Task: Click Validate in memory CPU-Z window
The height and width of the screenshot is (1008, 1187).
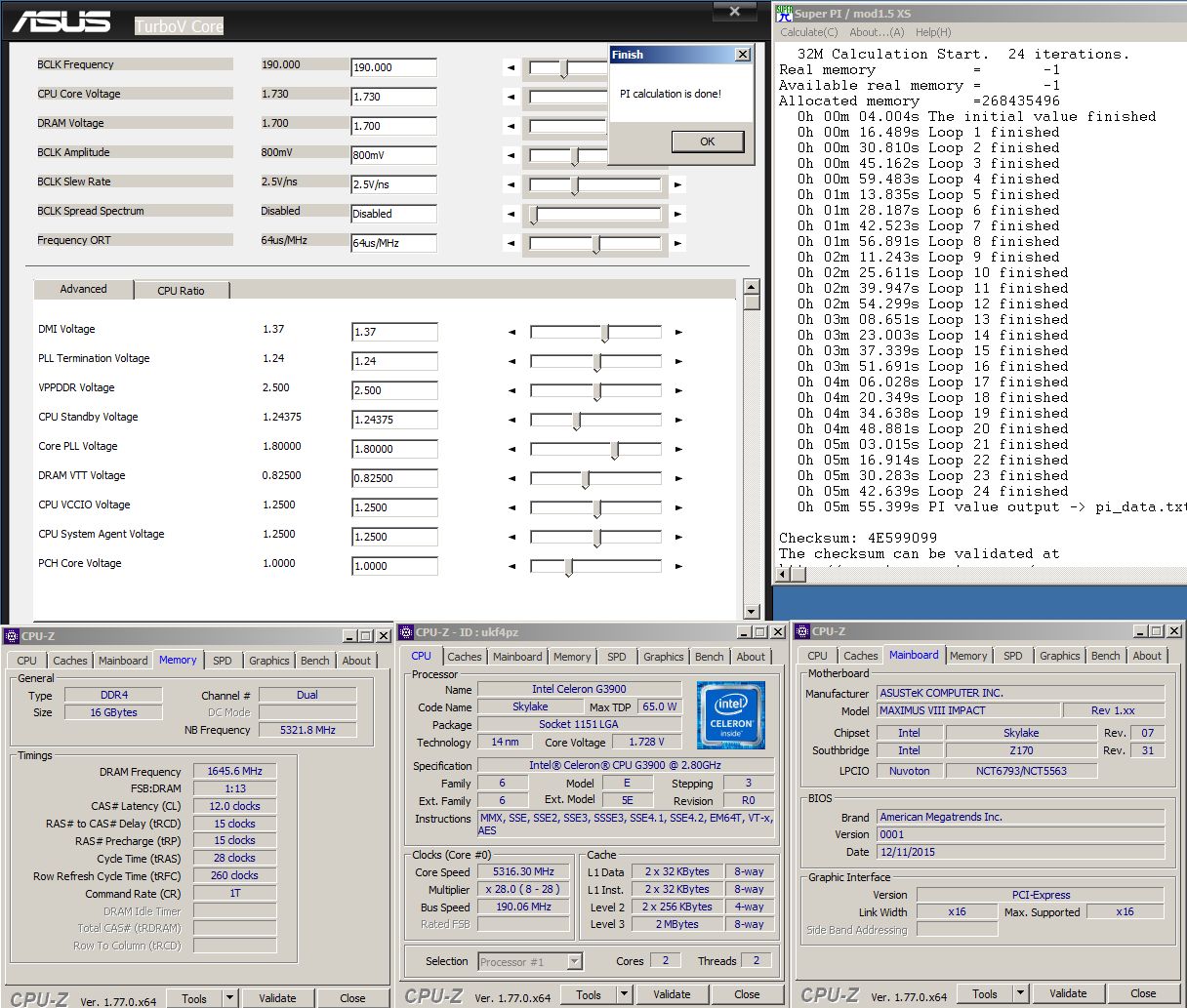Action: 278,998
